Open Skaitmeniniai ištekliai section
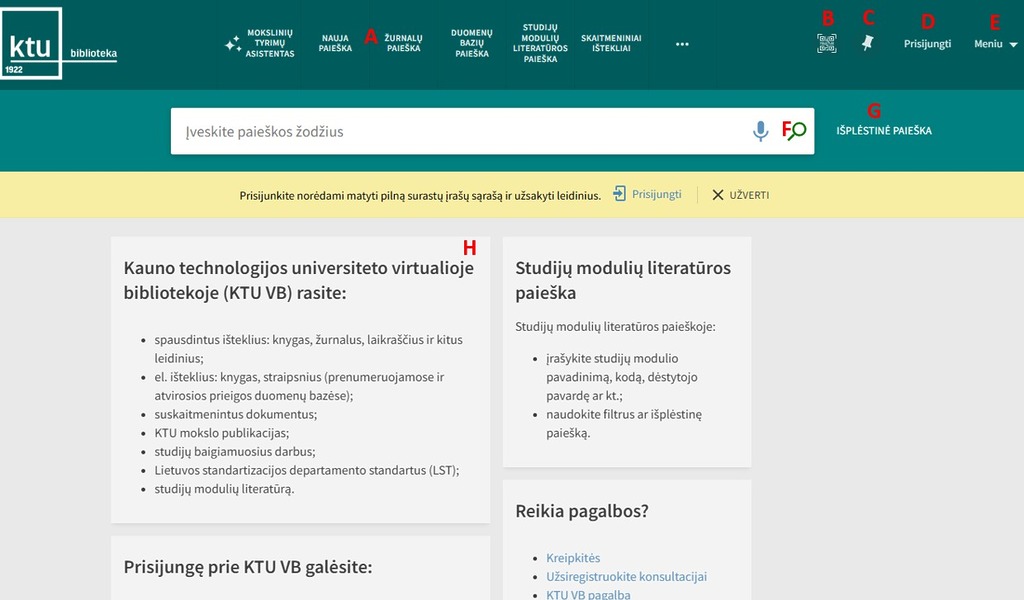This screenshot has height=600, width=1024. click(x=611, y=43)
